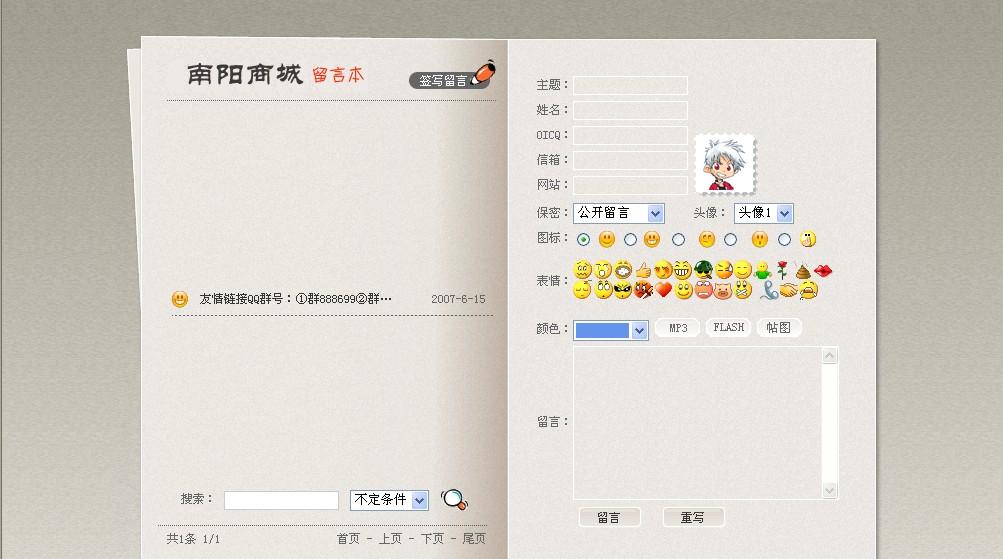Click the OICQ input field
Viewport: 1003px width, 559px height.
pos(630,135)
